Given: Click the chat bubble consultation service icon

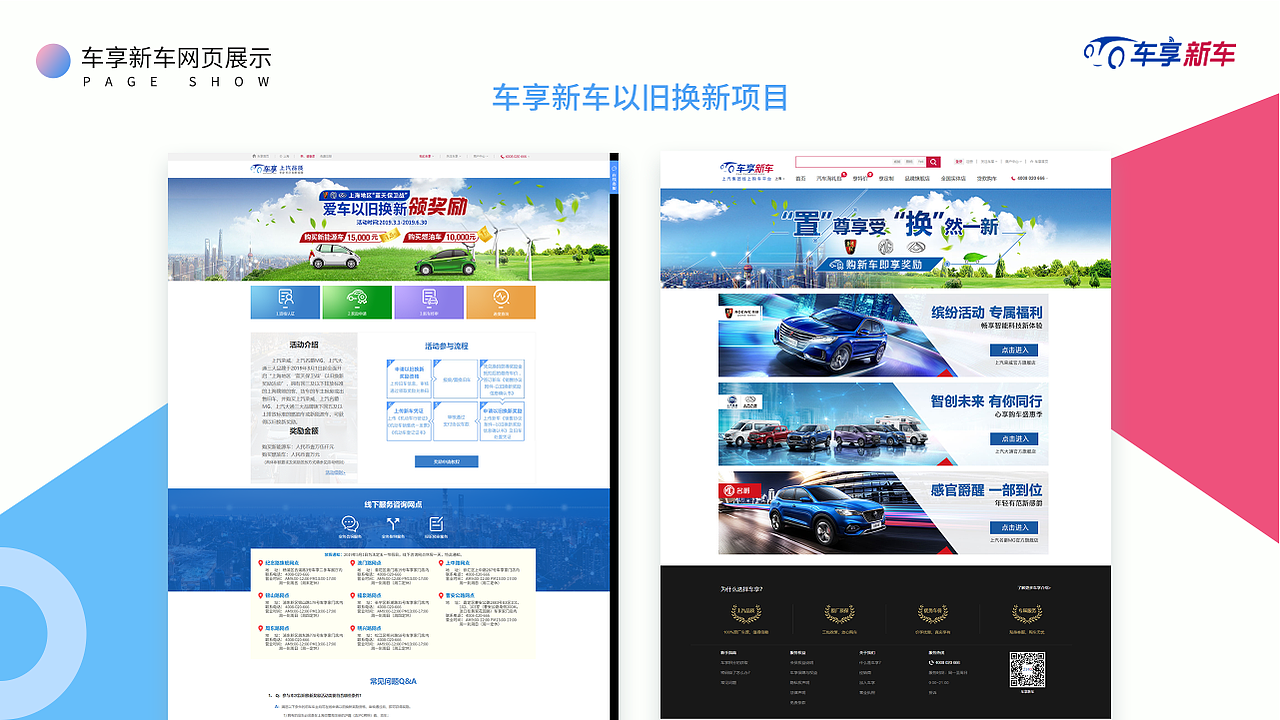Looking at the screenshot, I should pos(350,524).
